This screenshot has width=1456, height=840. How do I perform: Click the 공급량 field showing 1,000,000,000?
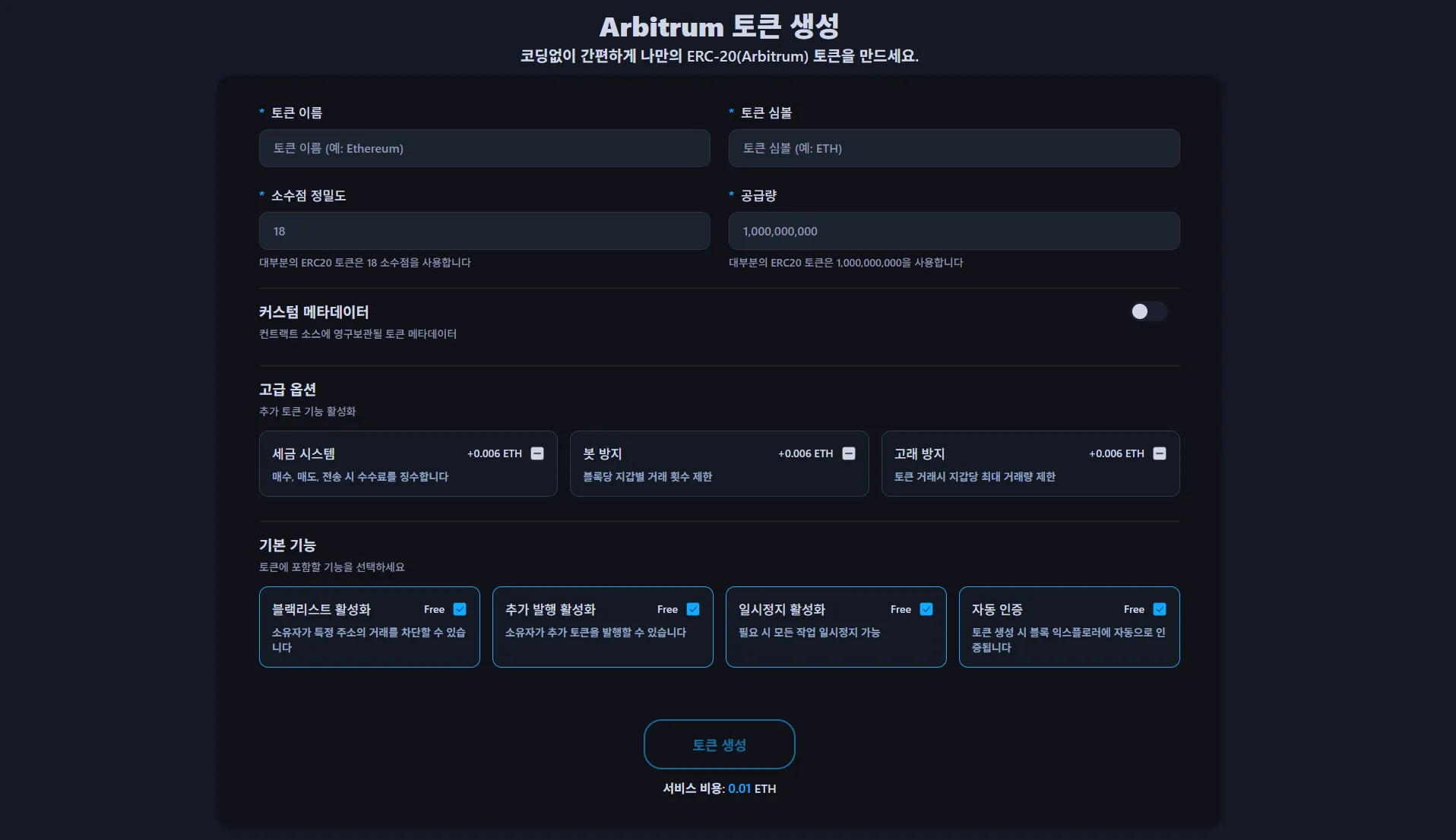pyautogui.click(x=954, y=231)
